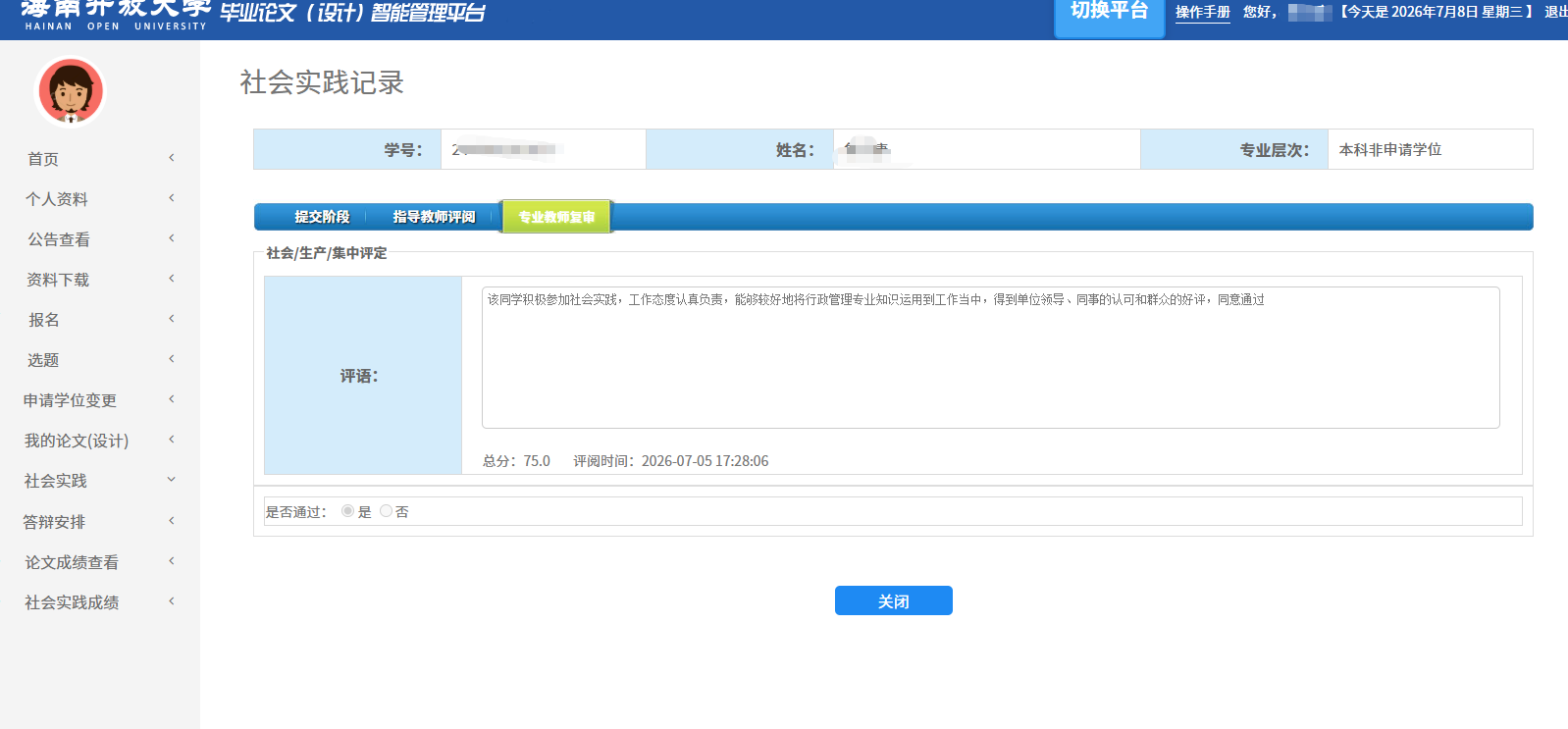1568x729 pixels.
Task: Click the 切换平台 button
Action: click(1109, 13)
